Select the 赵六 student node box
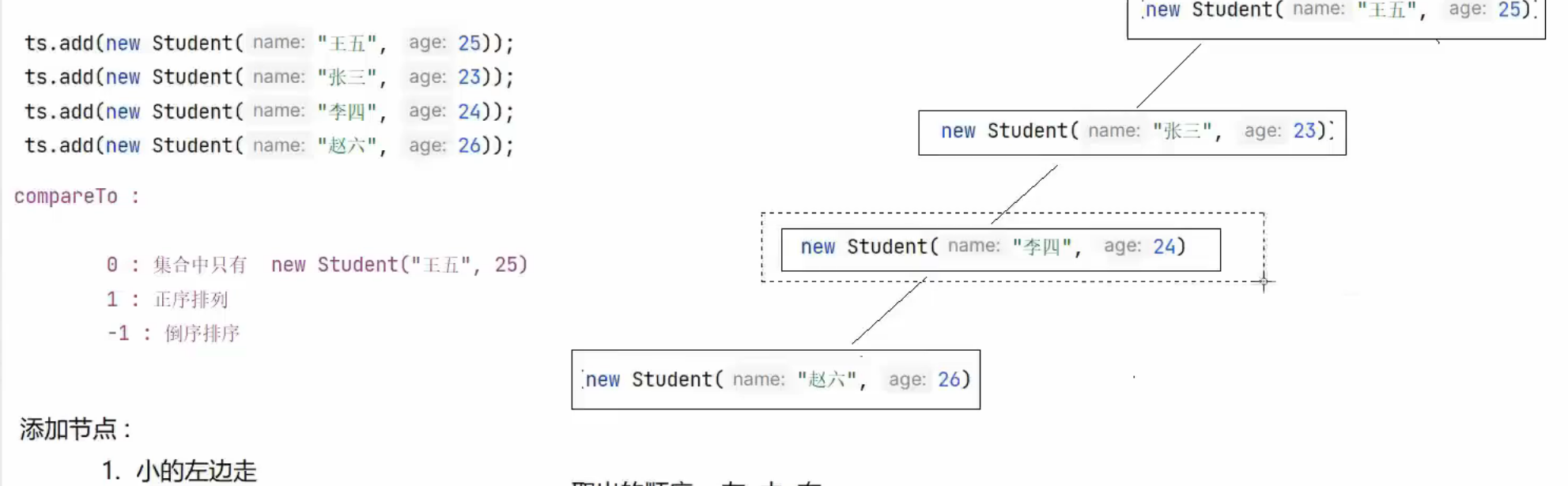 (x=775, y=379)
